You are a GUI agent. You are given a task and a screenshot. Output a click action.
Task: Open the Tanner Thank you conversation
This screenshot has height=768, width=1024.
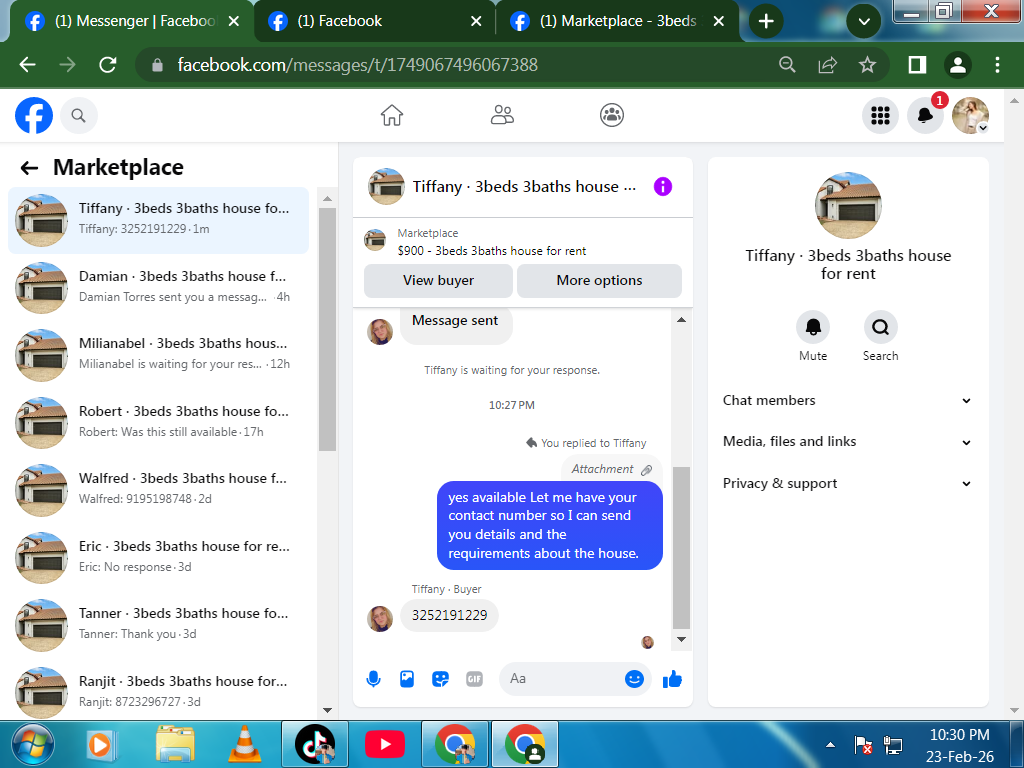158,625
